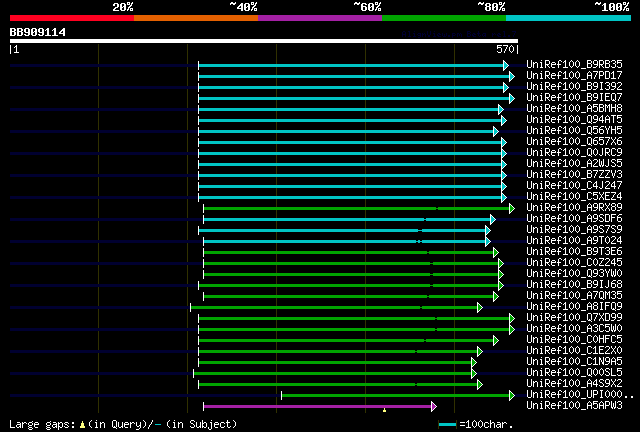Click the query end position 570

click(x=505, y=49)
